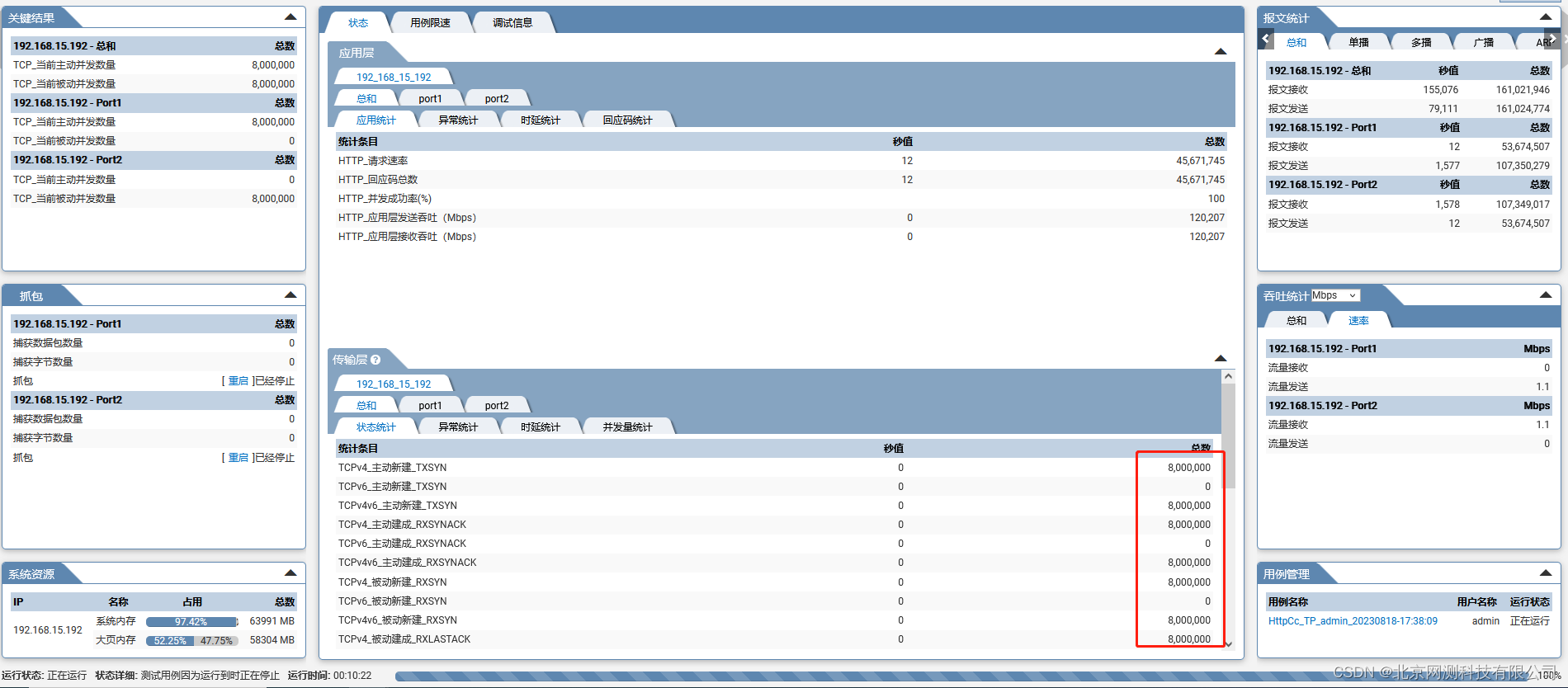Click HTTP_并发成功率(%) row
Viewport: 1568px width, 688px height.
(782, 199)
